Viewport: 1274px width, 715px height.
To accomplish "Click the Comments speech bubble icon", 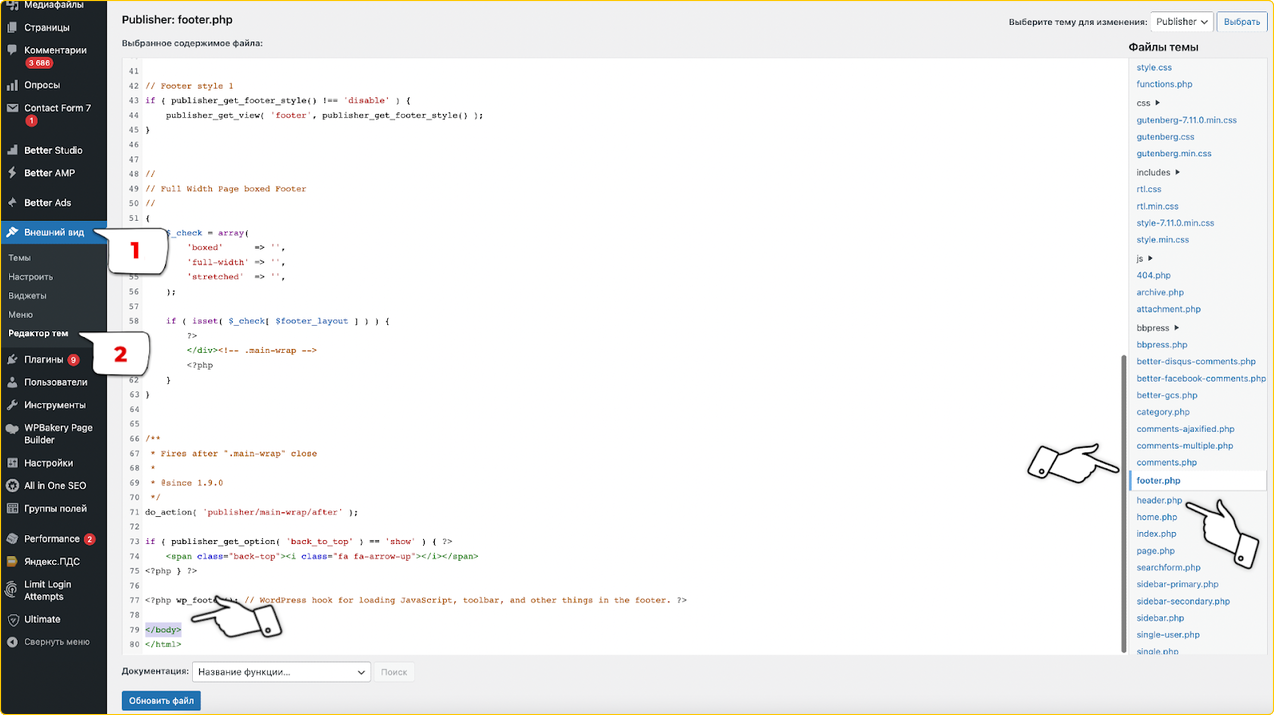I will tap(12, 50).
